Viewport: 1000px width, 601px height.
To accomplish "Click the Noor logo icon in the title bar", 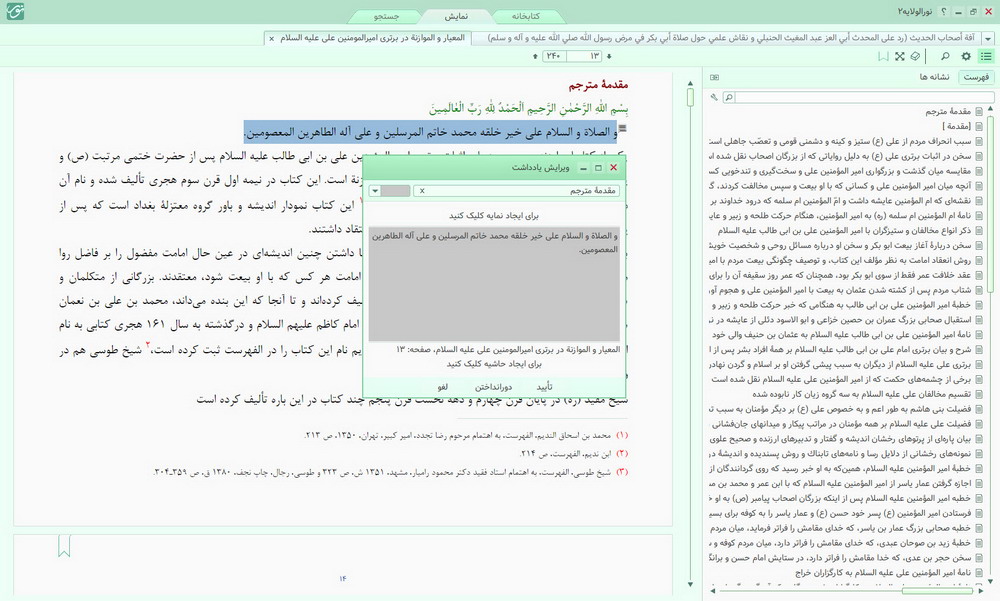I will (15, 11).
